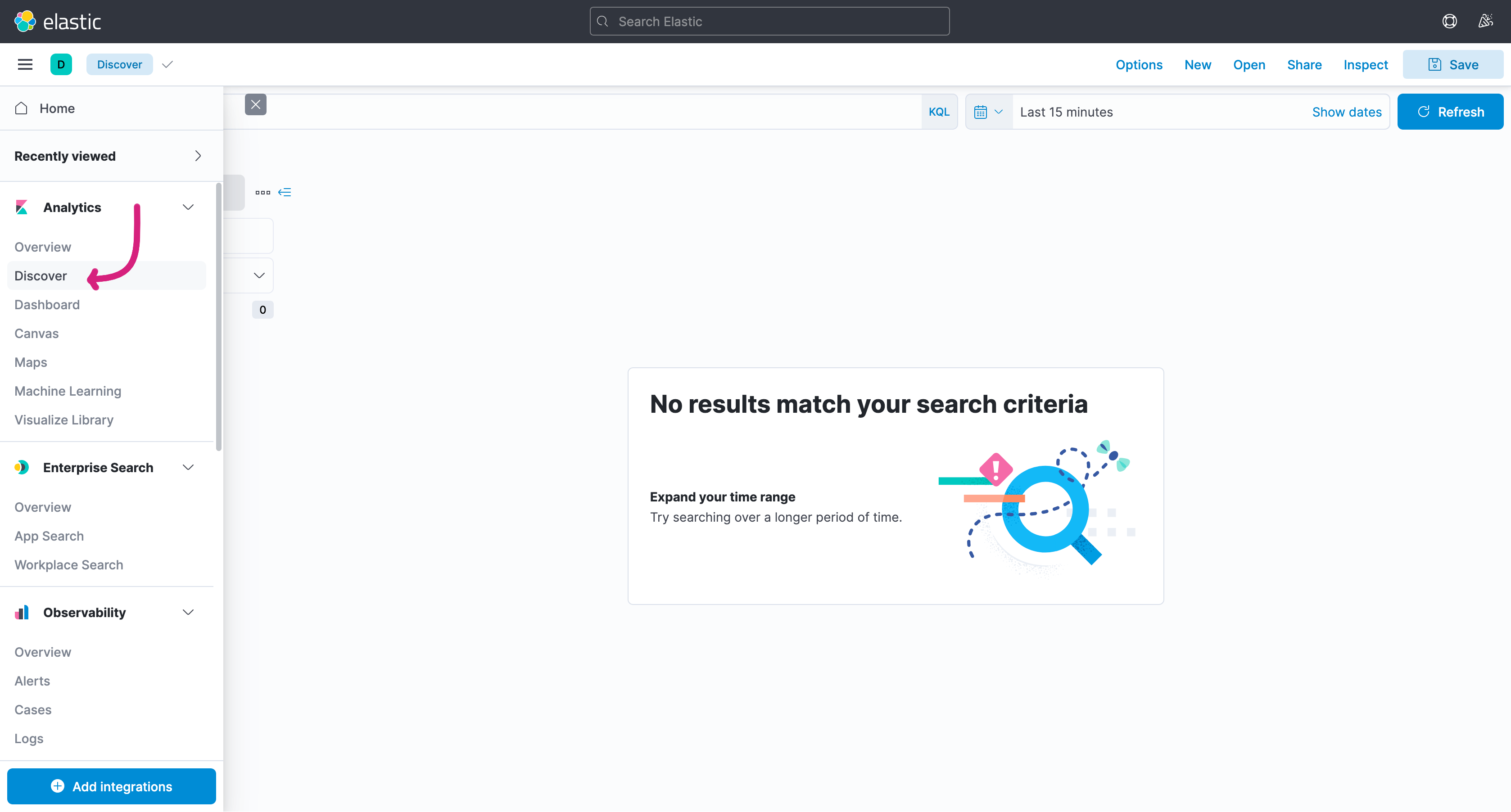
Task: Click the Add integrations button
Action: coord(112,787)
